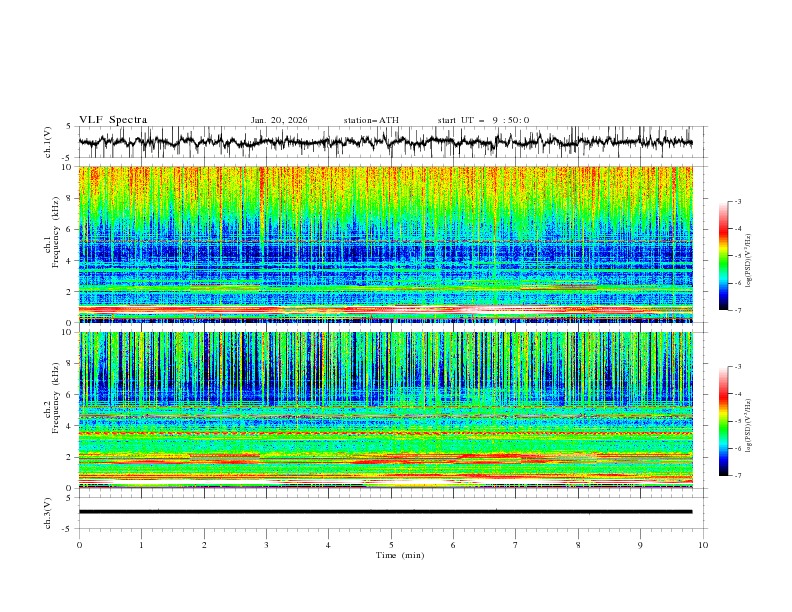Click the time axis tick label "1"
Screen dimensions: 792x612
point(141,545)
